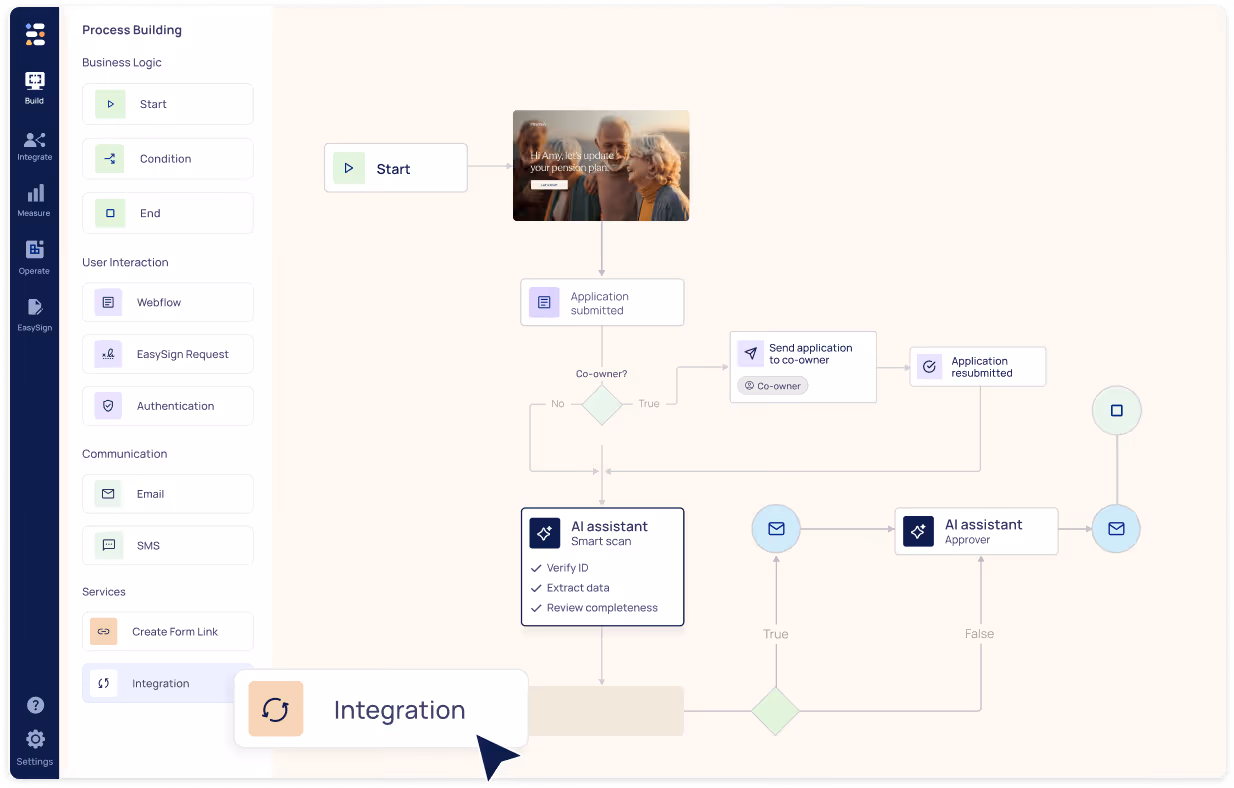
Task: Click sparkle icon in Approver node
Action: pos(918,531)
